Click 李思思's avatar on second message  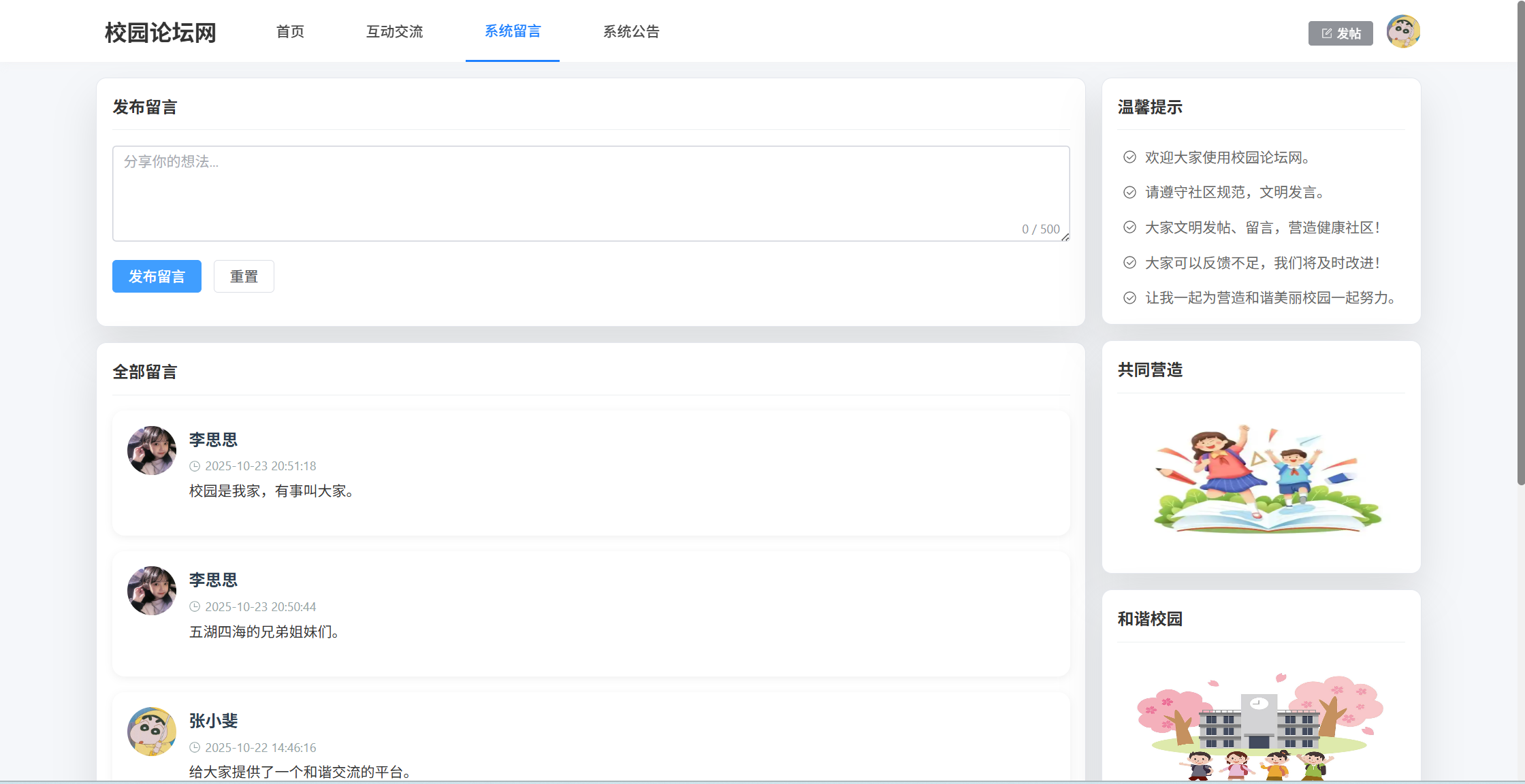click(x=152, y=591)
